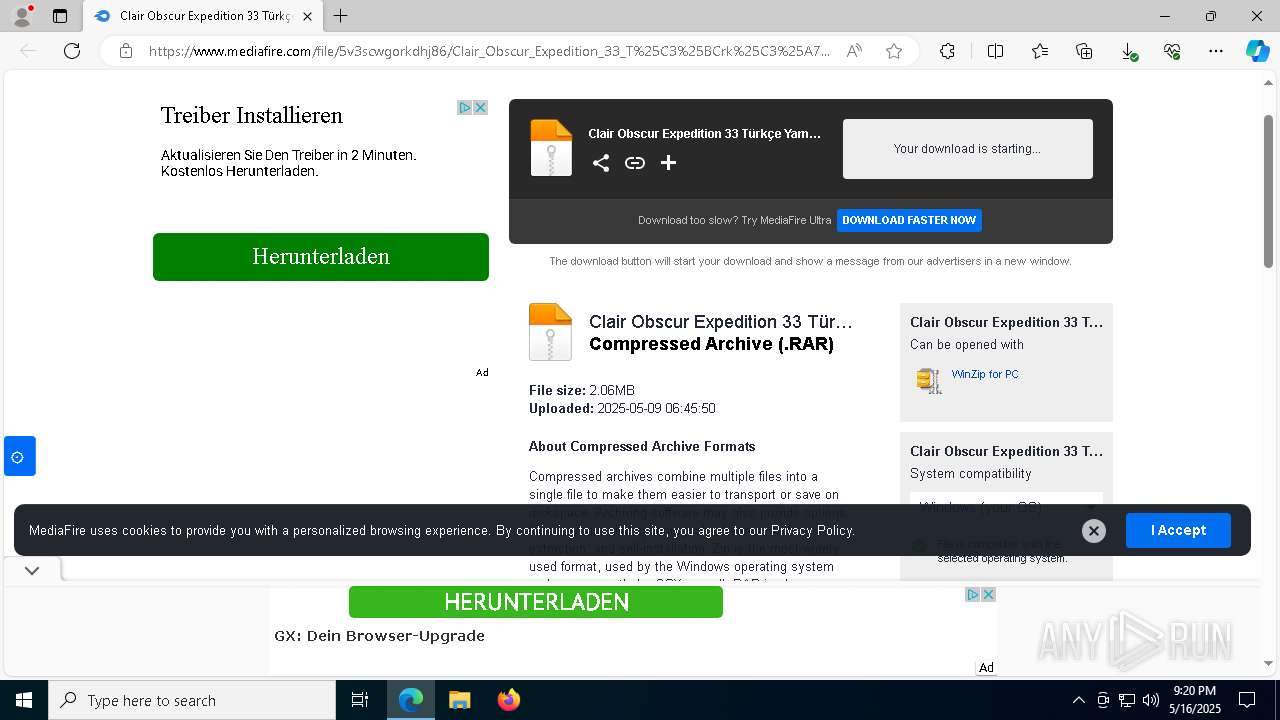Close the top-left Treiber ad

click(481, 107)
